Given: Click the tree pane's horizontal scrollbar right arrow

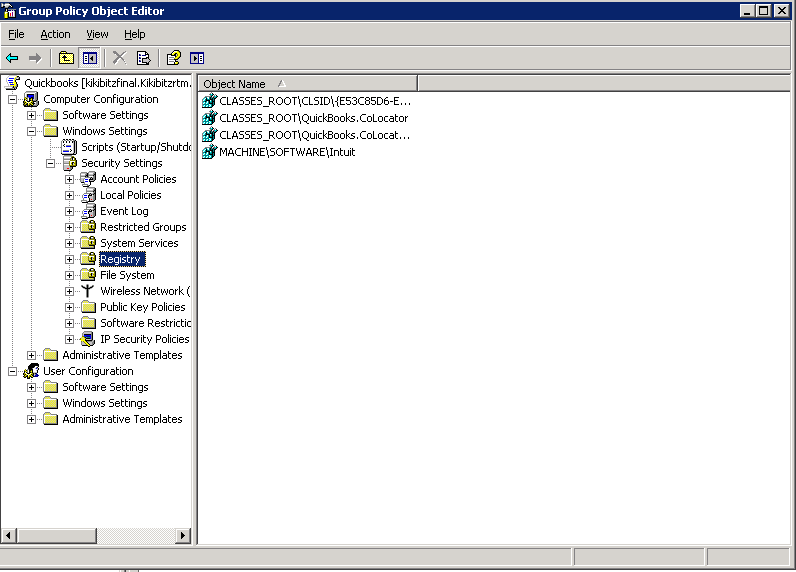Looking at the screenshot, I should pos(183,536).
